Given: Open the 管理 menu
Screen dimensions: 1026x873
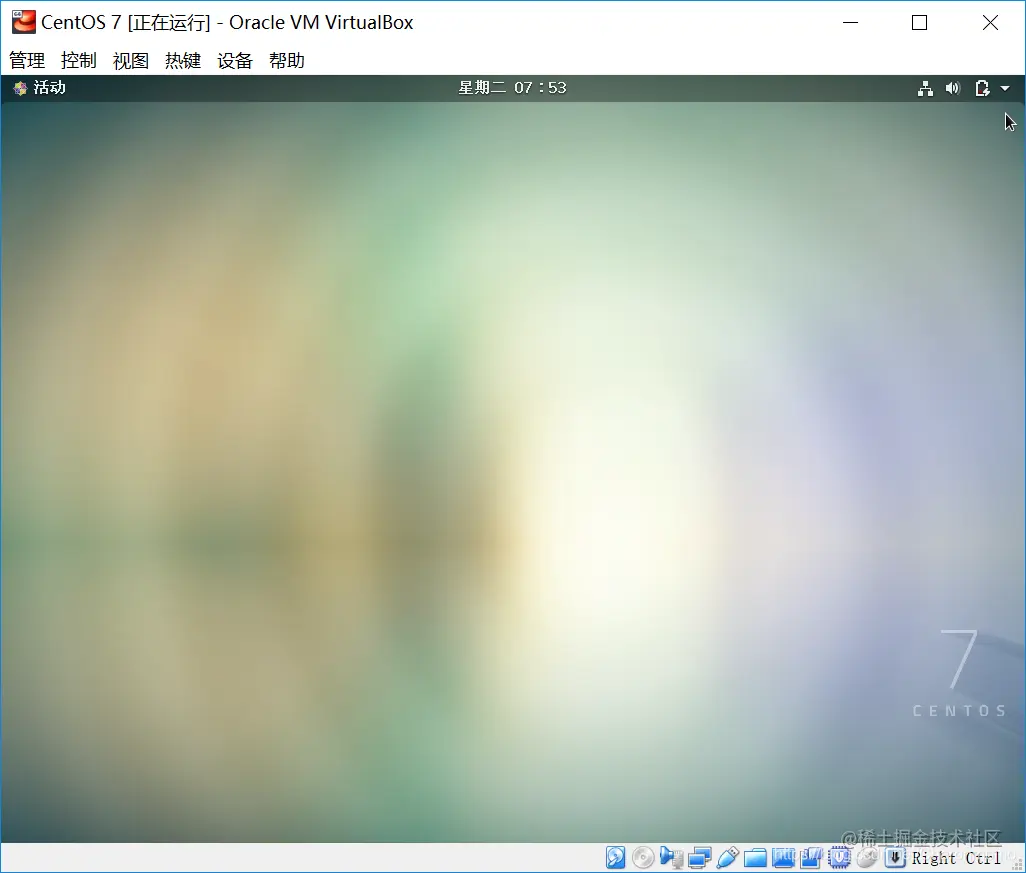Looking at the screenshot, I should click(27, 61).
